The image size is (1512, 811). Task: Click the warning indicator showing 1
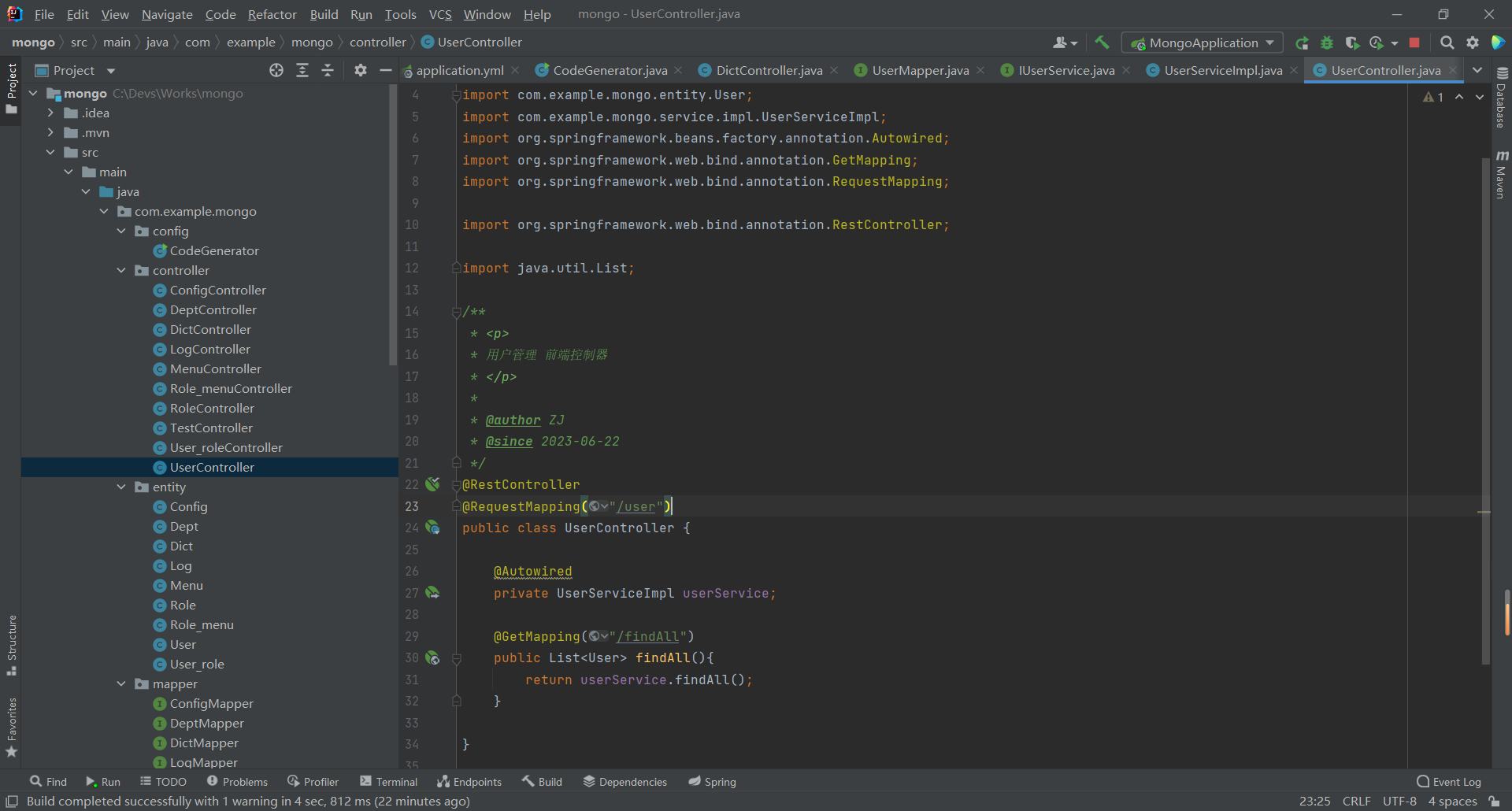pos(1433,97)
